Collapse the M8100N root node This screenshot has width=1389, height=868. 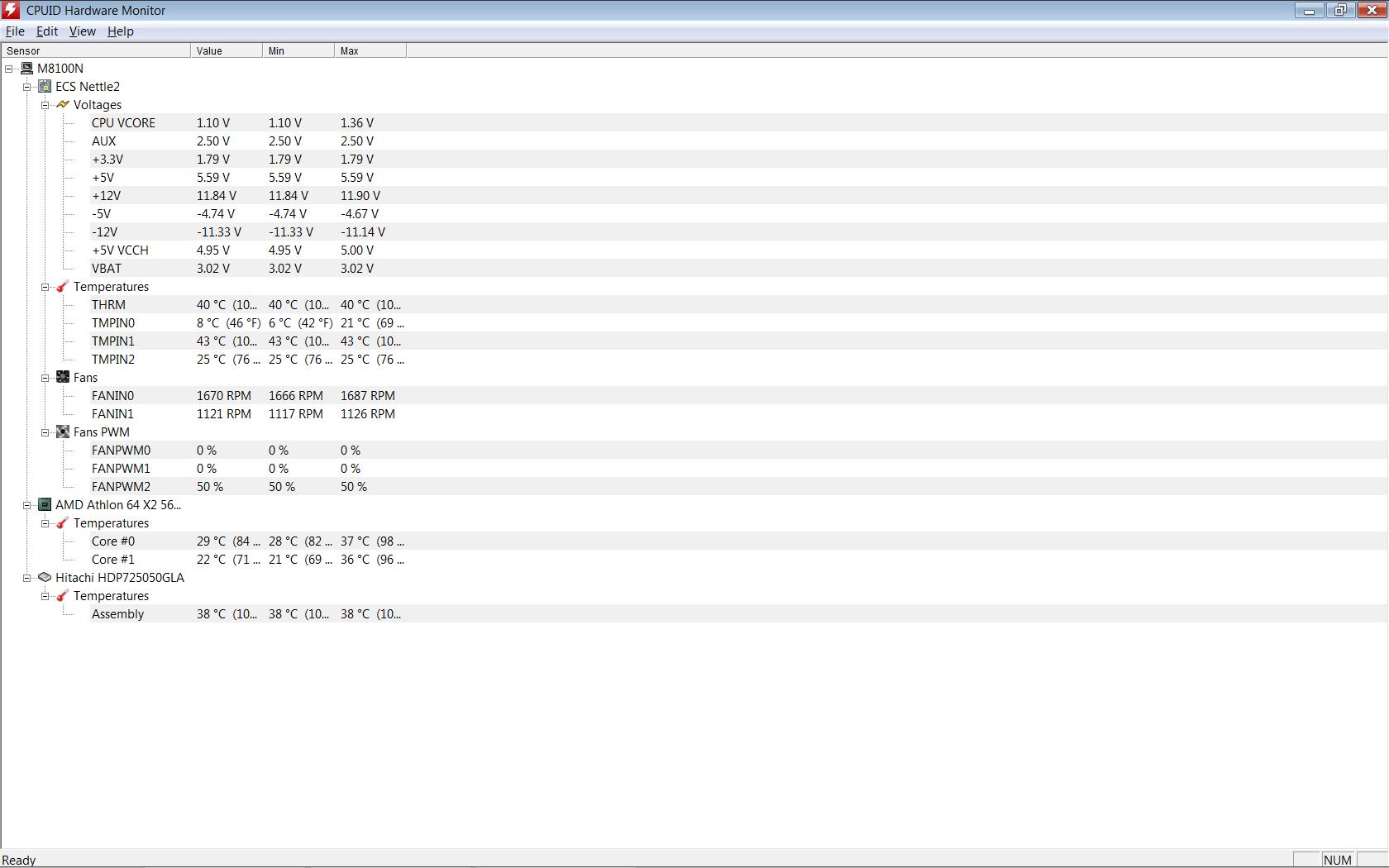coord(9,69)
